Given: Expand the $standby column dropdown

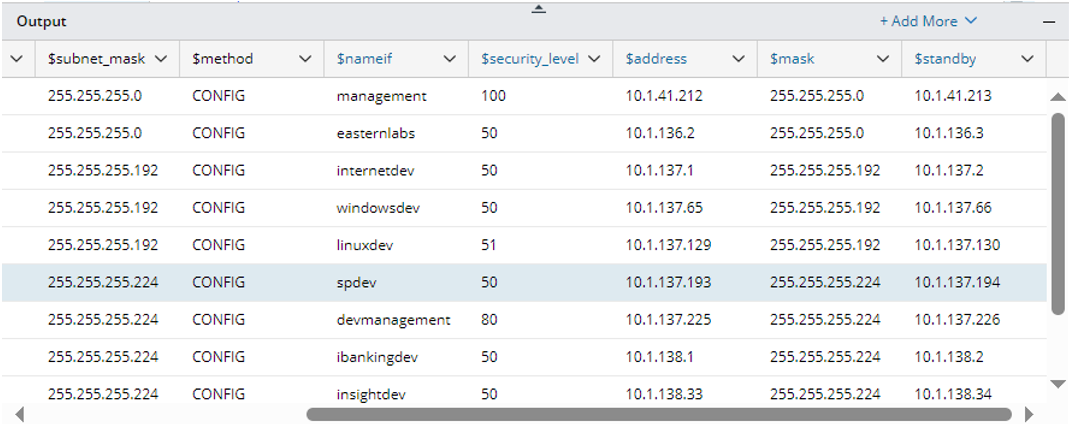Looking at the screenshot, I should point(1027,59).
